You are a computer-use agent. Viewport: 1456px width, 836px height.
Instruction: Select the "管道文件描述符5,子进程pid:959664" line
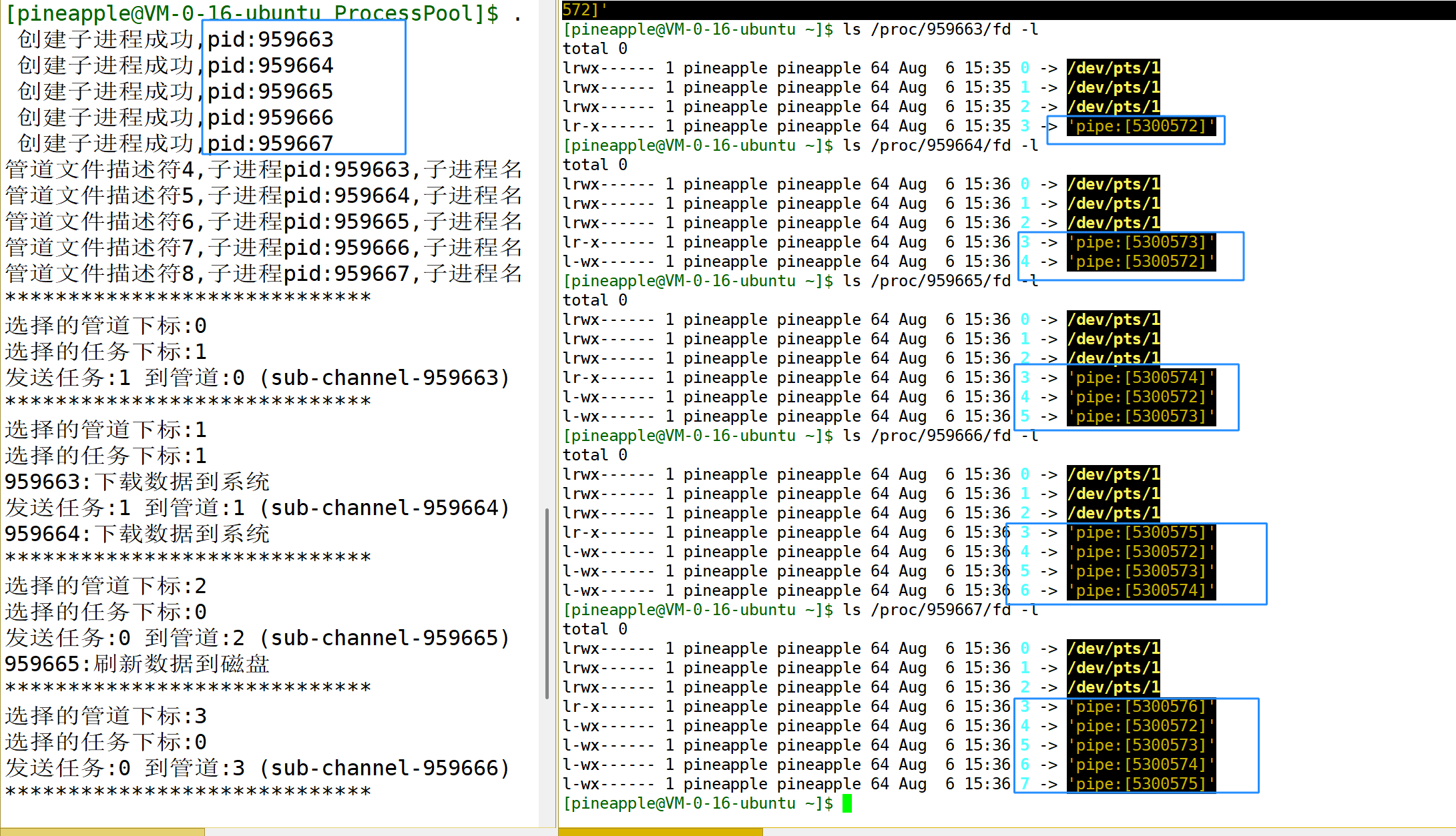[264, 195]
